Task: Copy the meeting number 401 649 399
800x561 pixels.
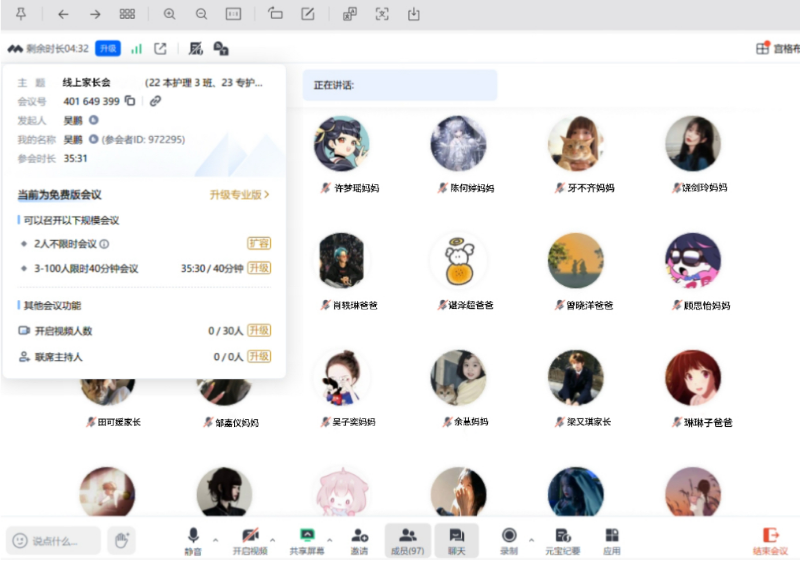Action: click(x=130, y=101)
